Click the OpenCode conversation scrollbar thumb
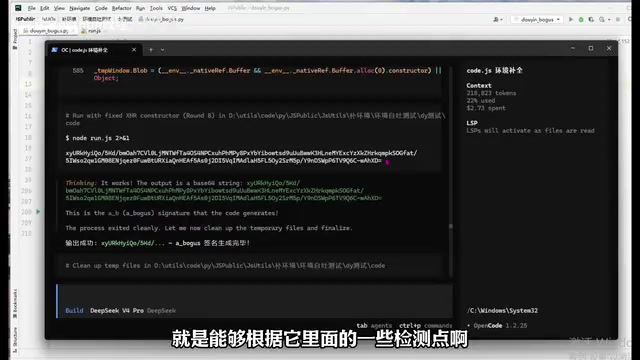This screenshot has width=640, height=360. pos(451,227)
